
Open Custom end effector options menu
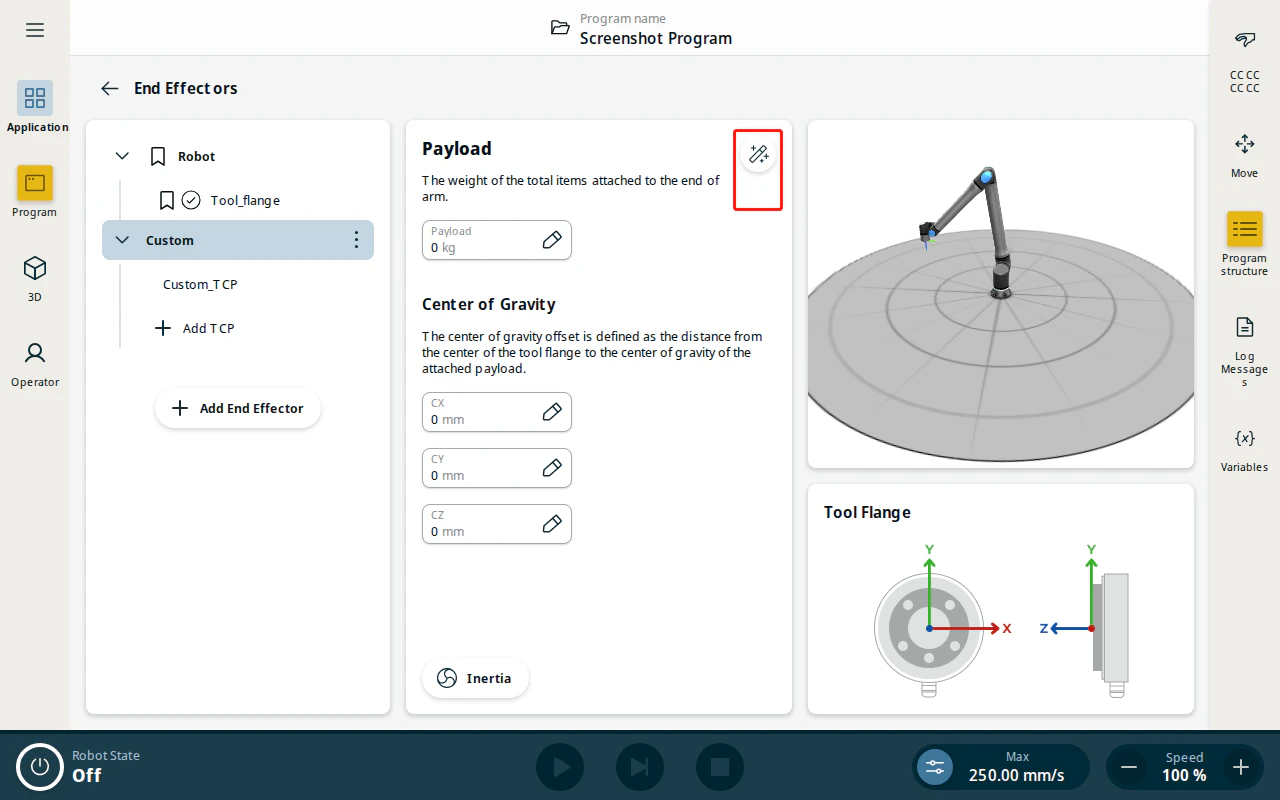pos(356,240)
